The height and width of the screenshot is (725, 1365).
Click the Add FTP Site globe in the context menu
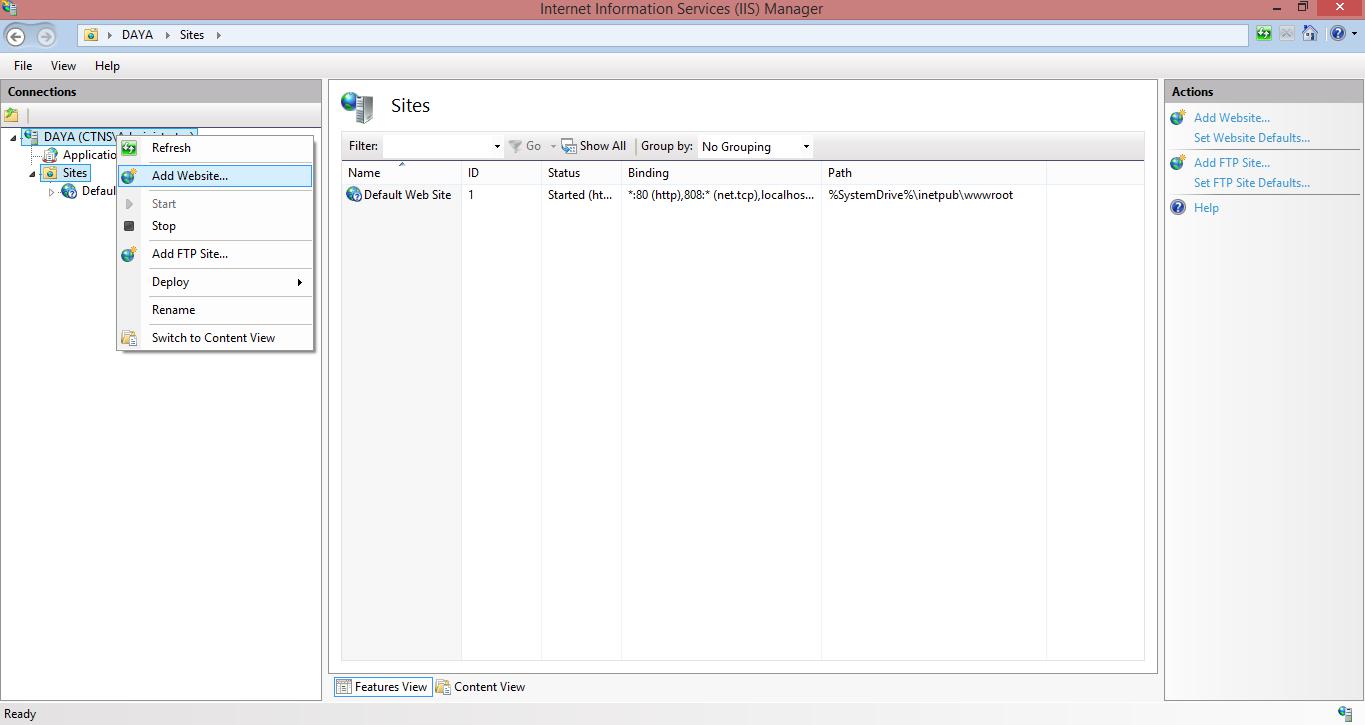click(129, 254)
